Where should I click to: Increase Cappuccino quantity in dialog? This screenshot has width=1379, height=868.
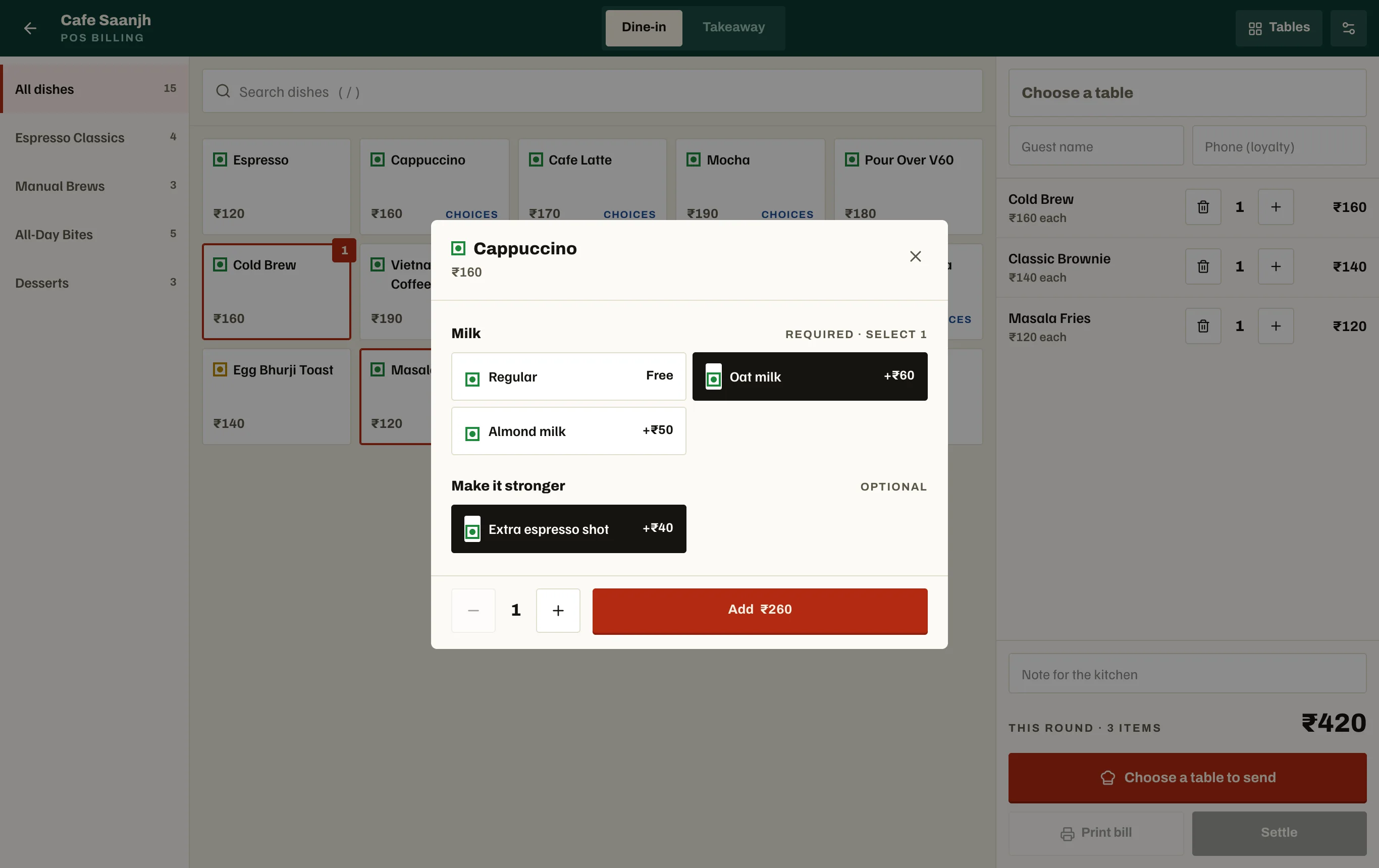(558, 610)
